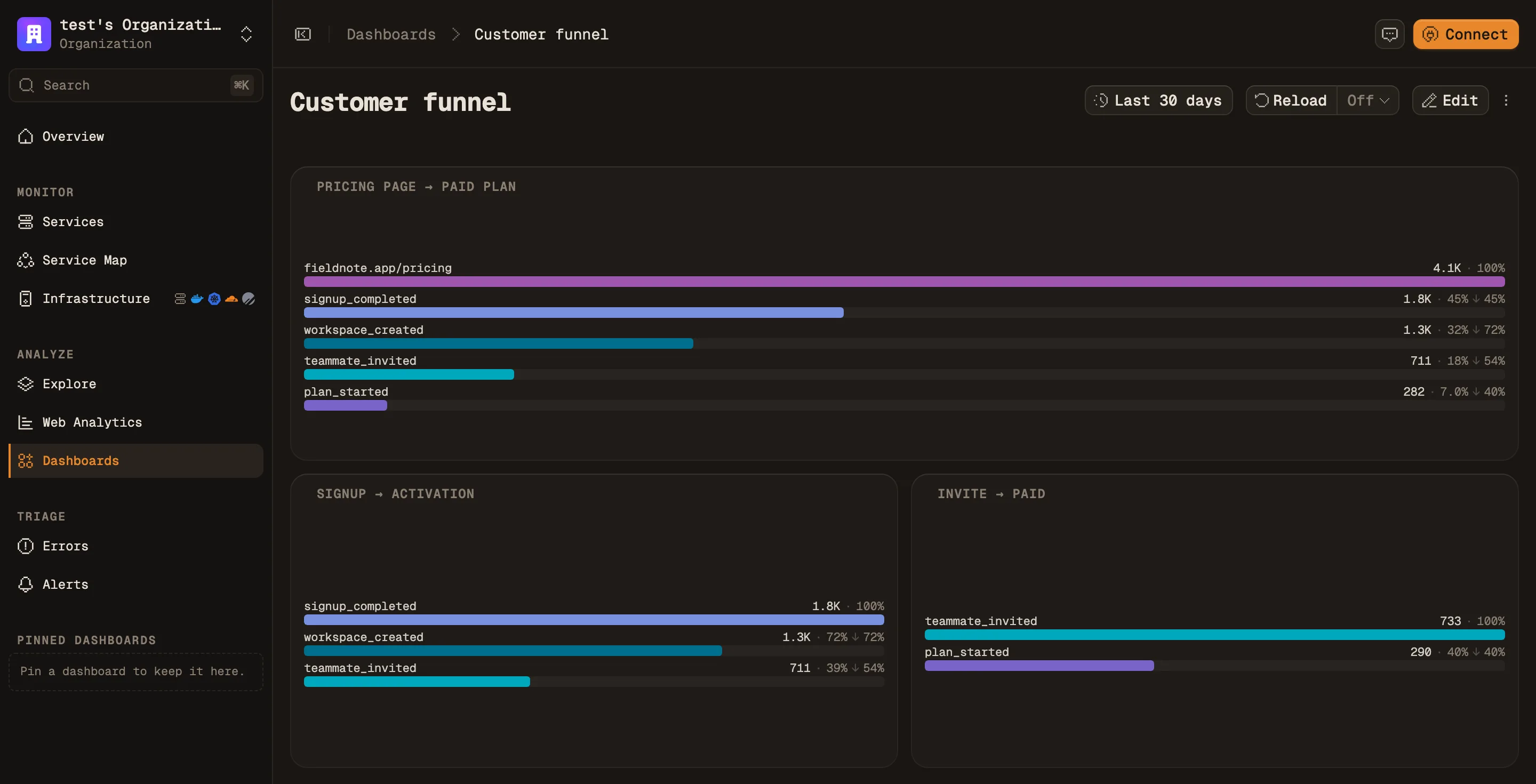The image size is (1536, 784).
Task: Click the INVITE → PAID panel title
Action: [x=991, y=494]
